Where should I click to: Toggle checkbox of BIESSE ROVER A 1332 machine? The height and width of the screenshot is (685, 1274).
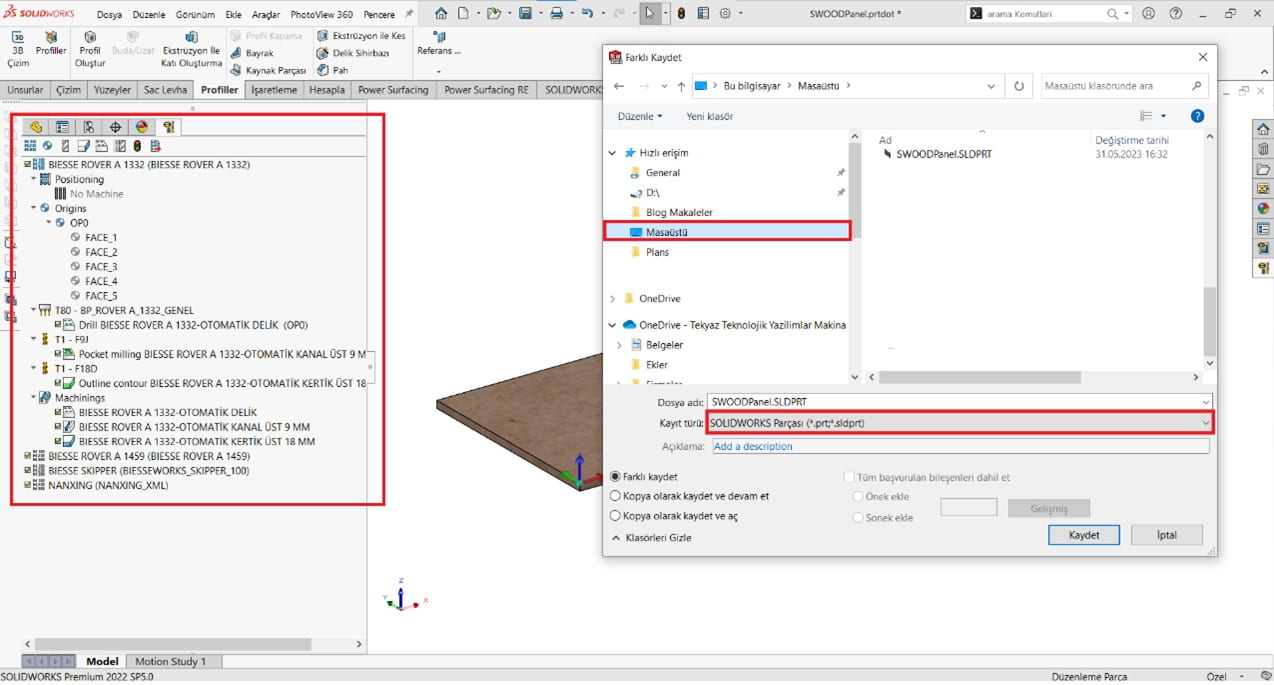tap(28, 164)
